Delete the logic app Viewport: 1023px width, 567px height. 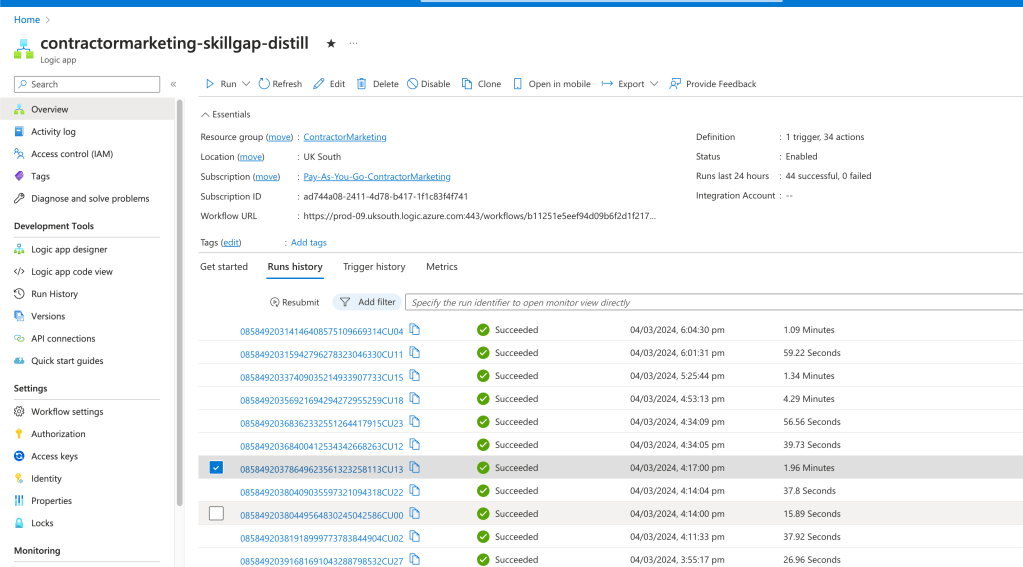pyautogui.click(x=378, y=84)
